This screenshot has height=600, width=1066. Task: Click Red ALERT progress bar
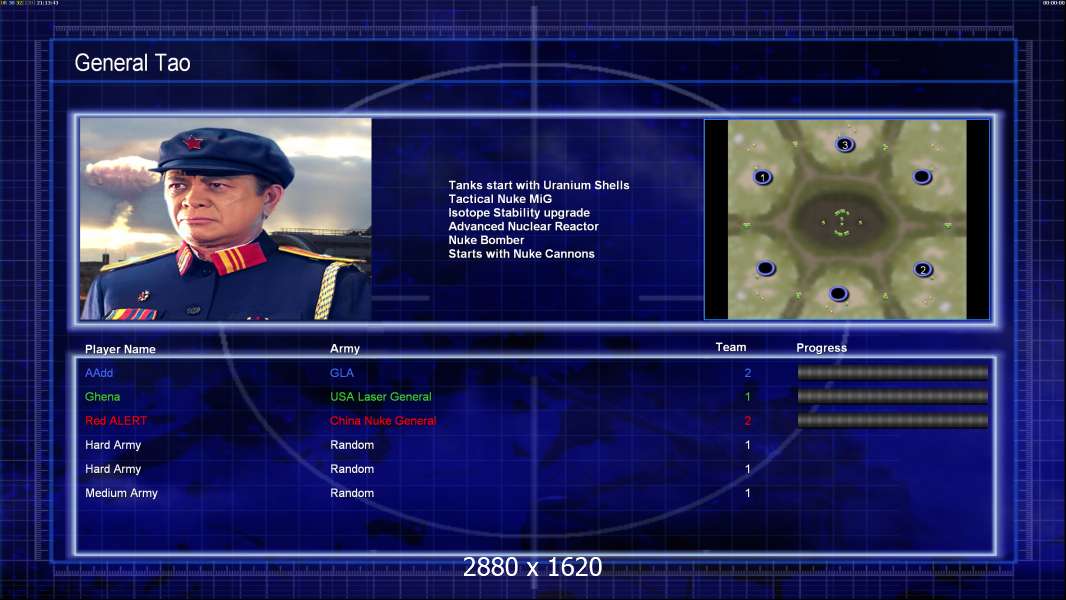coord(893,421)
